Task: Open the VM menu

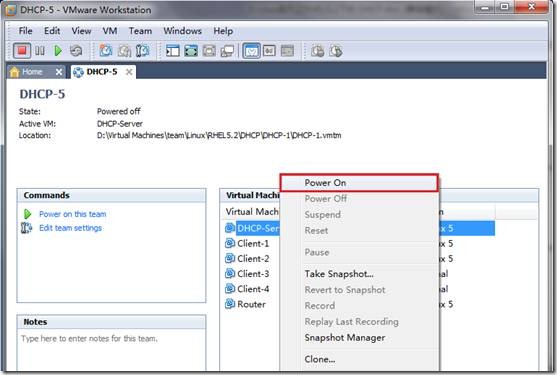Action: (x=110, y=31)
